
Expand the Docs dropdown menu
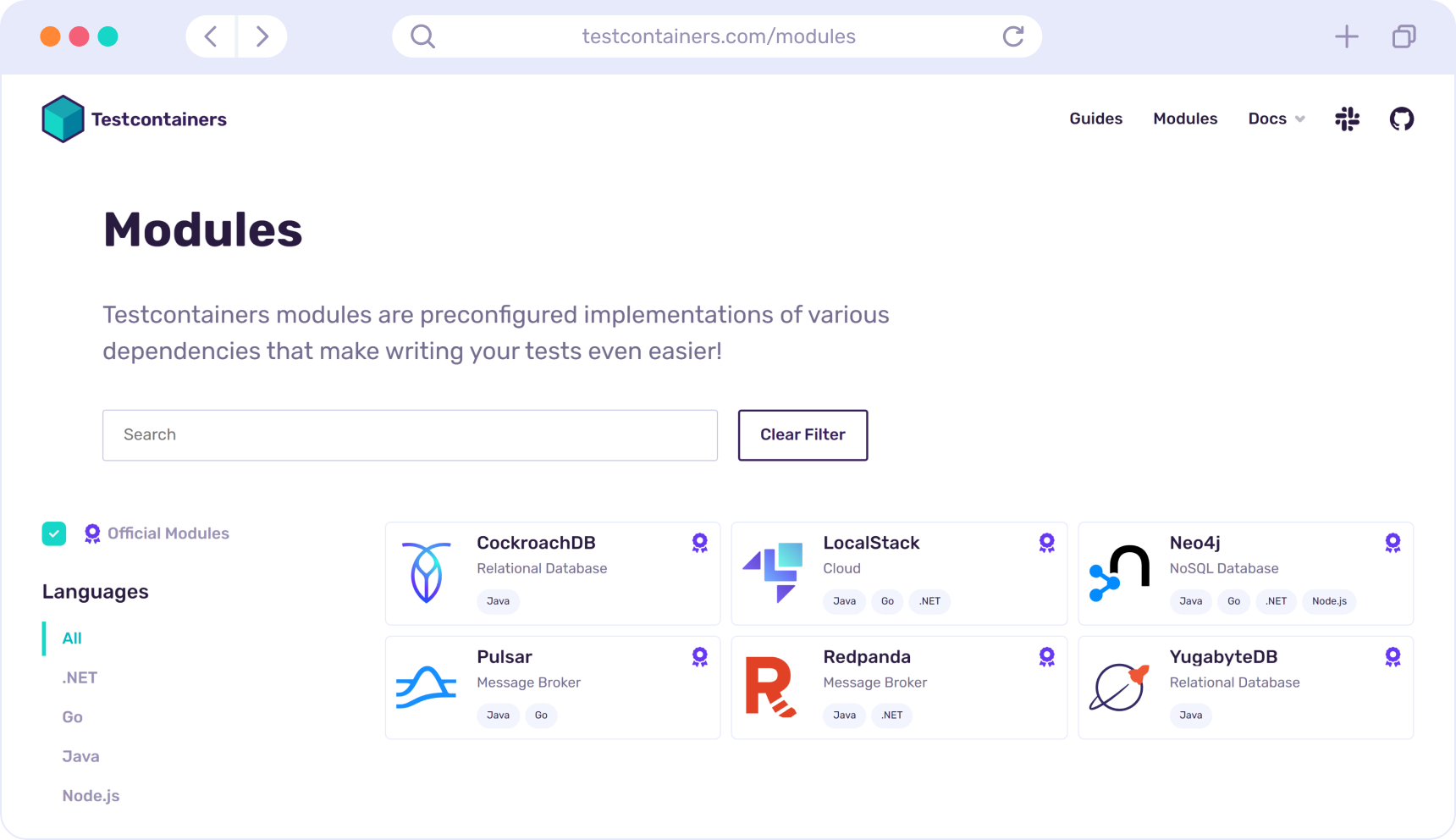pos(1277,119)
